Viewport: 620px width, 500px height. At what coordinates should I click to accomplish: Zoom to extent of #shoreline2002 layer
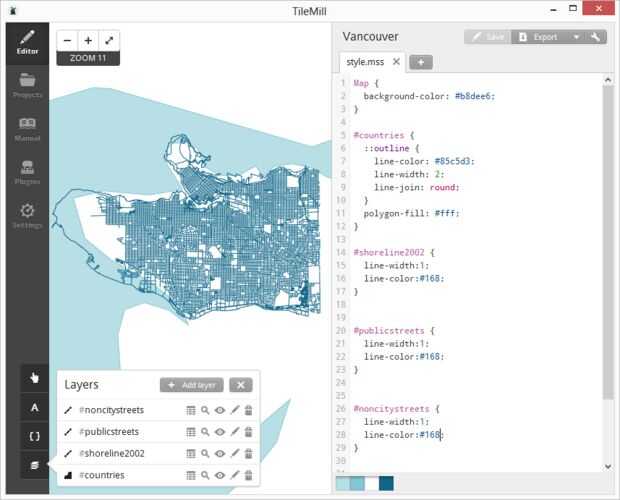[205, 454]
